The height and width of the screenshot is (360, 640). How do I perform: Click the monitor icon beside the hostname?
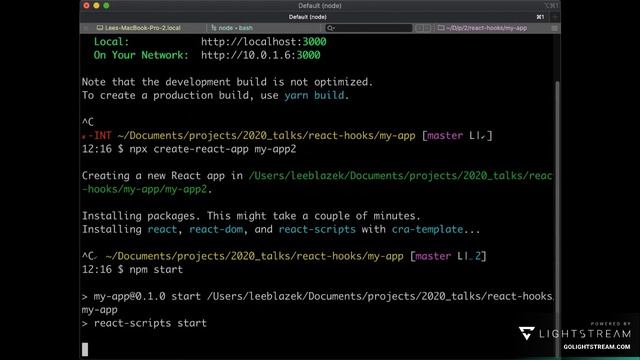[100, 28]
